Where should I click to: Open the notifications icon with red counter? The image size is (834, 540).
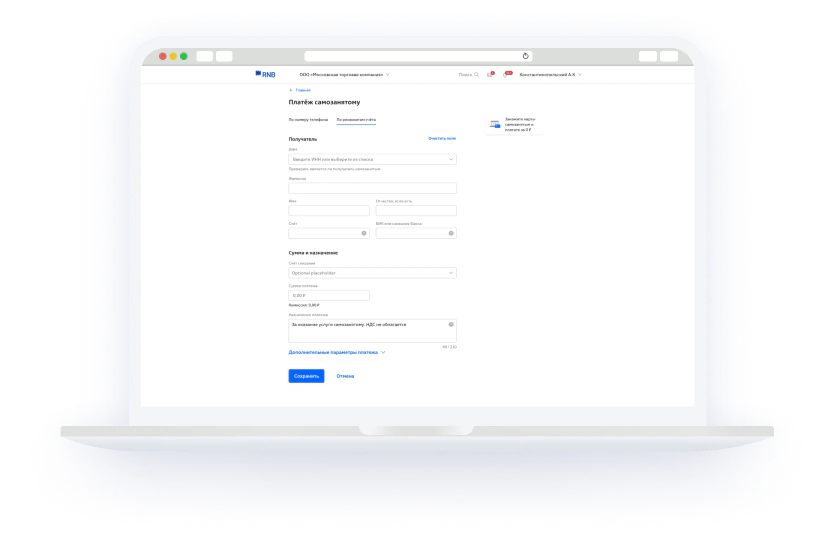click(507, 74)
